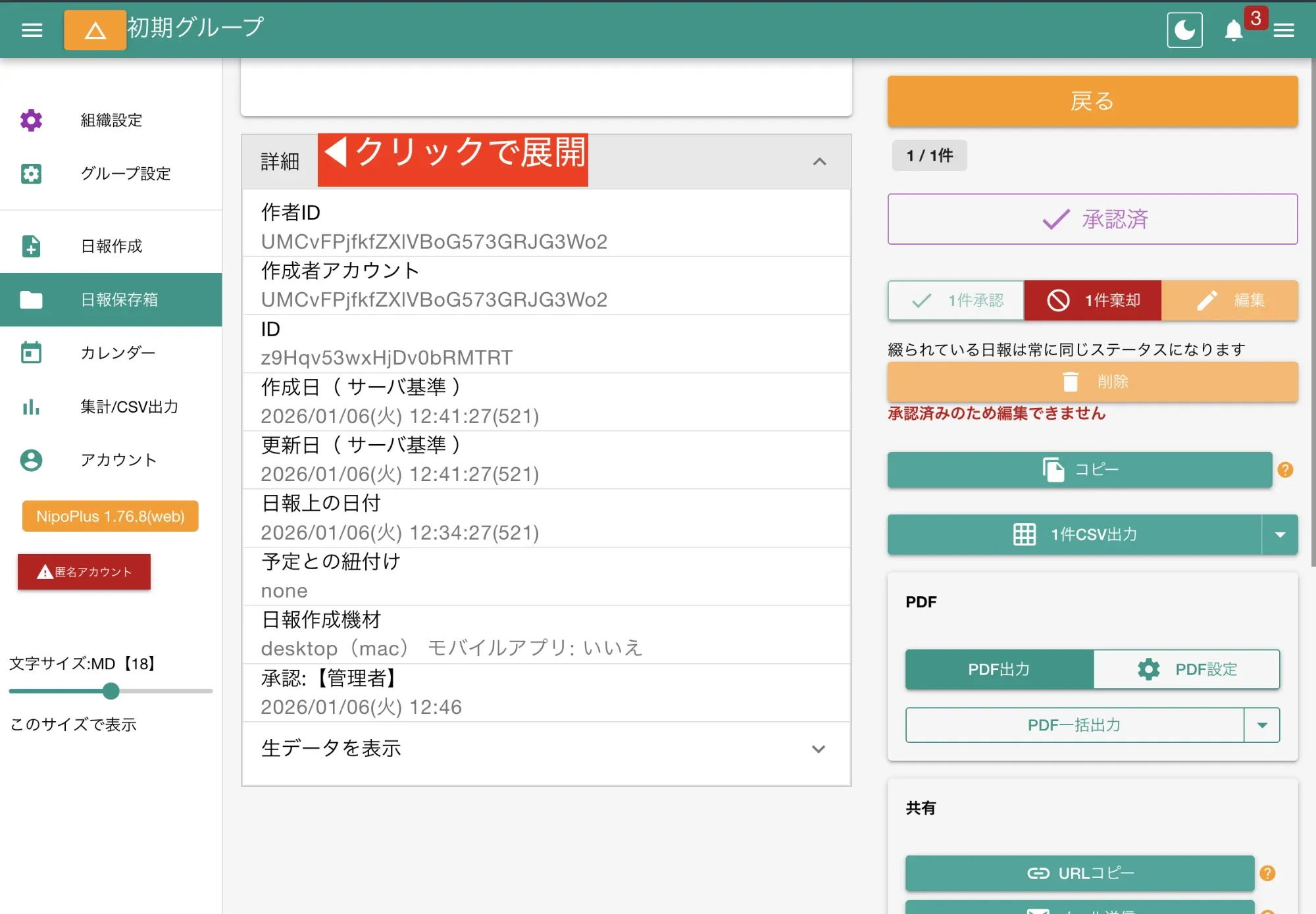Open the カレンダー calendar icon
This screenshot has width=1316, height=914.
[30, 353]
